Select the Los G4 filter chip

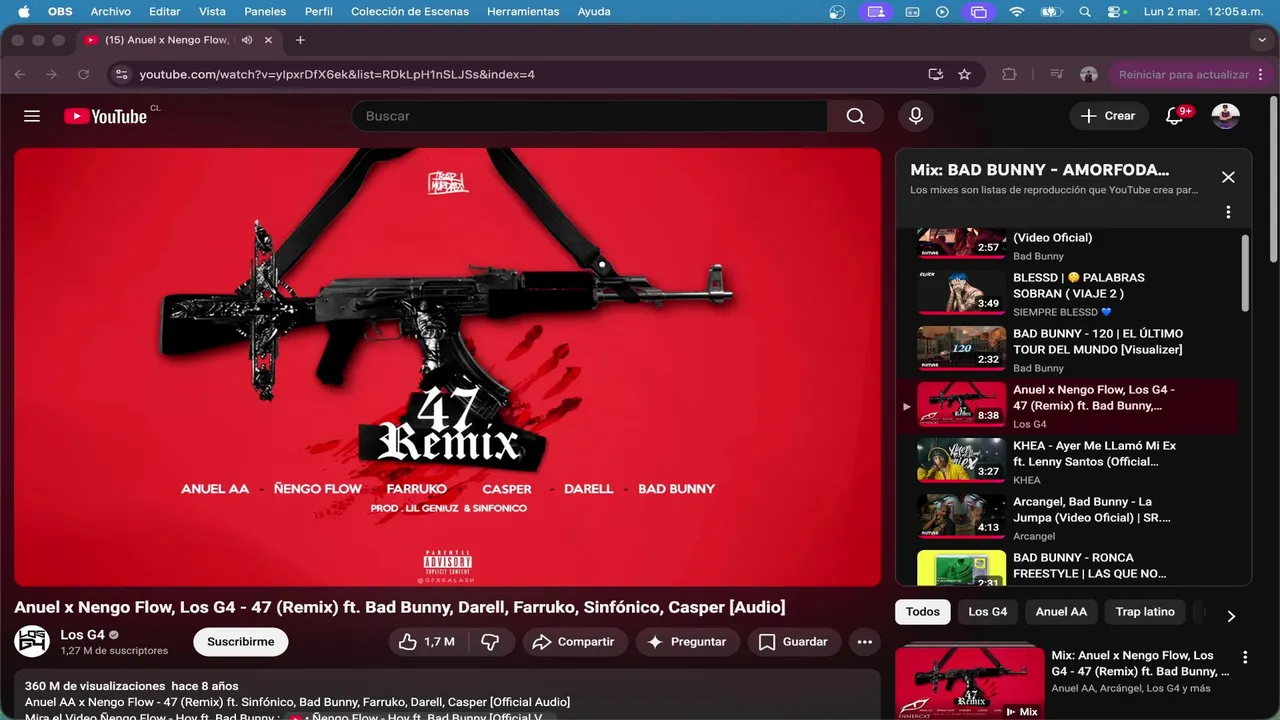[987, 612]
